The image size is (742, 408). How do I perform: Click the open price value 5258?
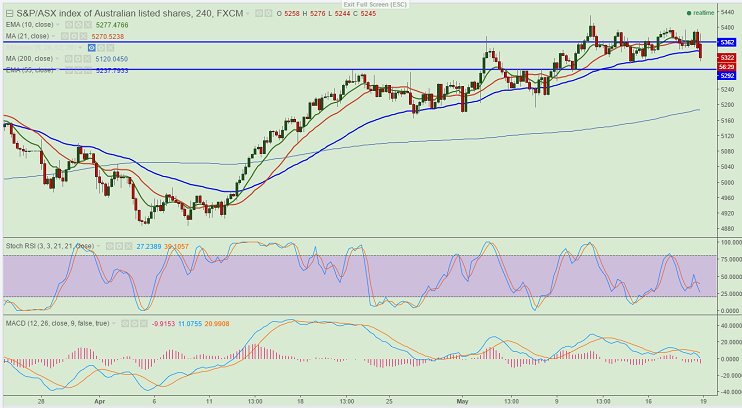click(x=292, y=14)
